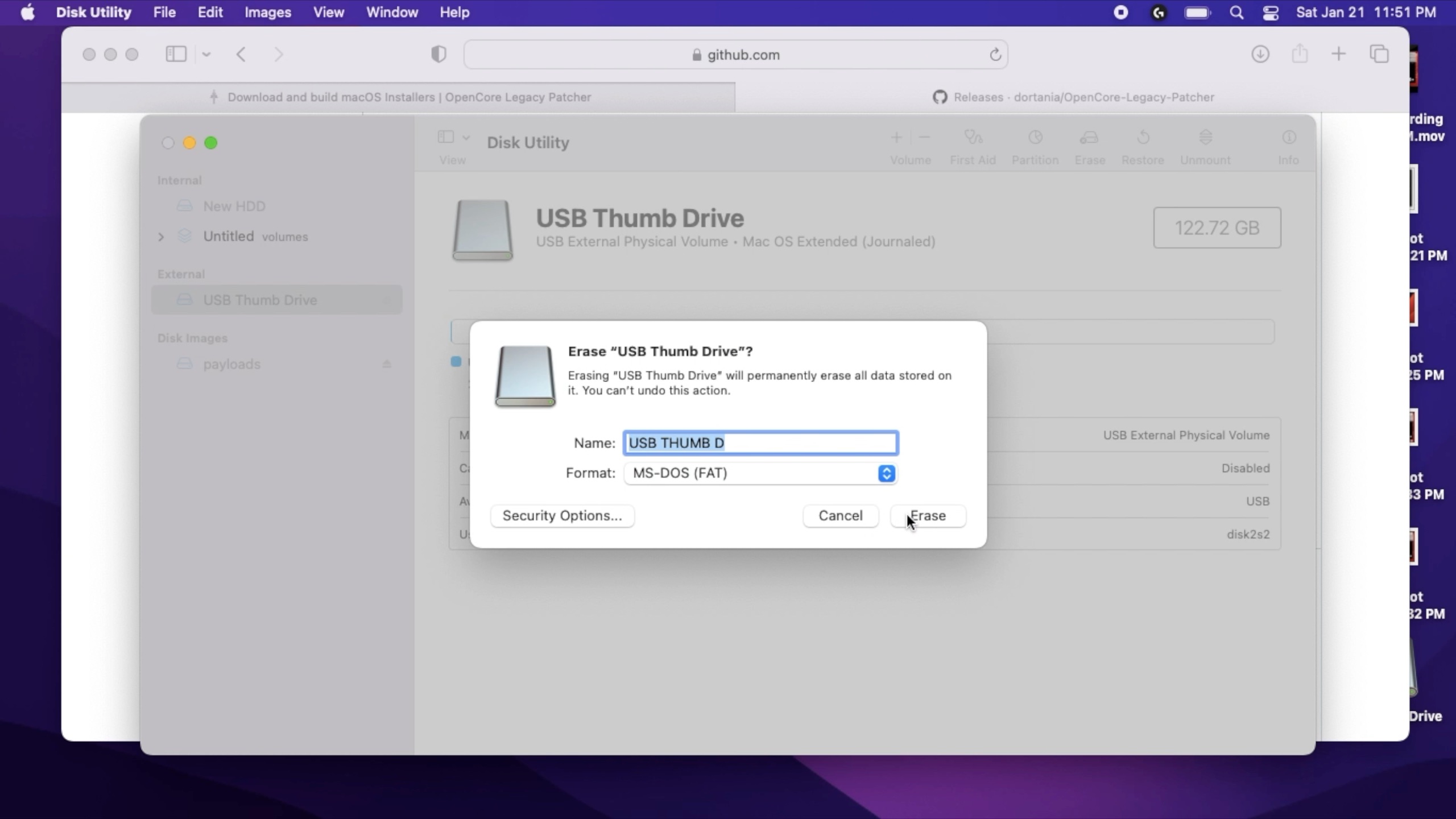Image resolution: width=1456 pixels, height=819 pixels.
Task: Open the Images menu
Action: 268,12
